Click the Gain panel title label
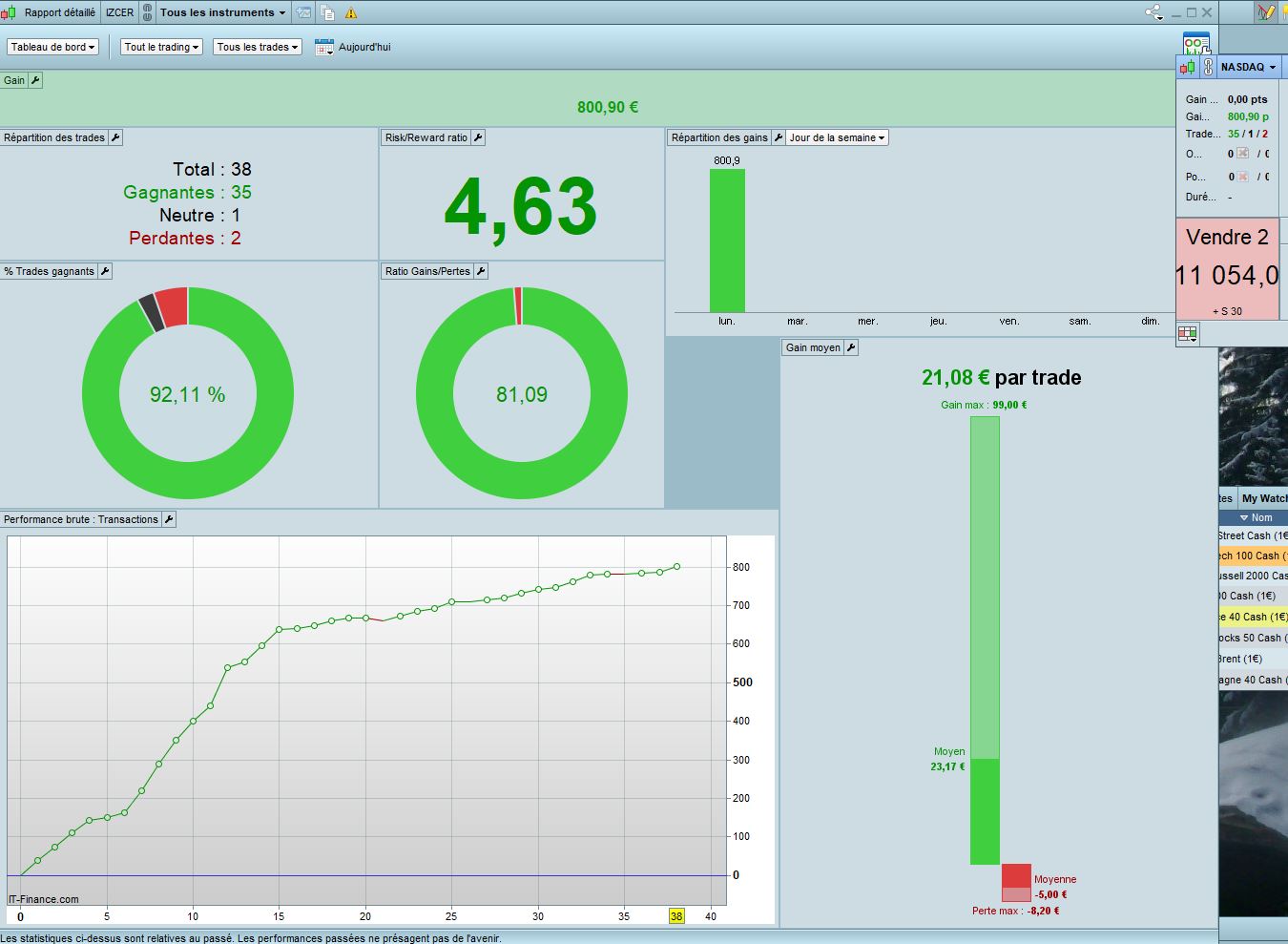The width and height of the screenshot is (1288, 944). point(14,80)
